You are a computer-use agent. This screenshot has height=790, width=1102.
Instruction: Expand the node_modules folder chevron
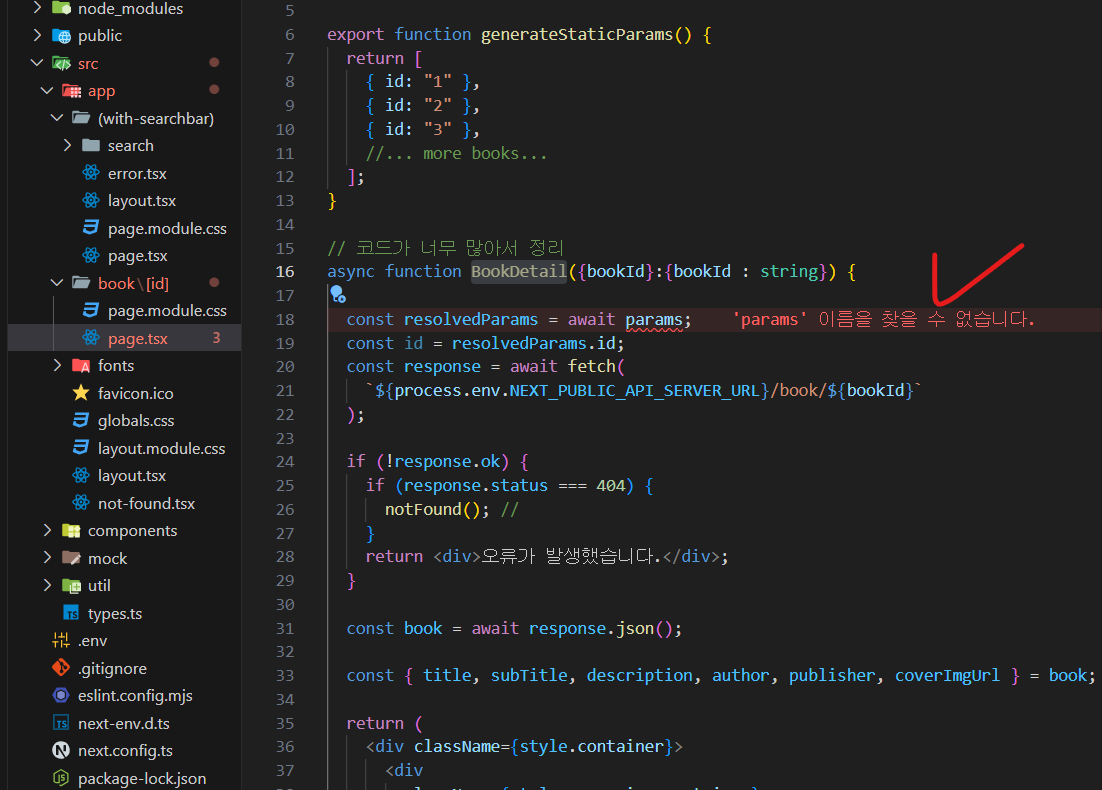tap(37, 8)
